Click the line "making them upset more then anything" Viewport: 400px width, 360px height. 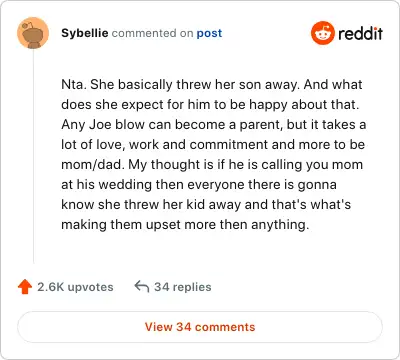[185, 225]
